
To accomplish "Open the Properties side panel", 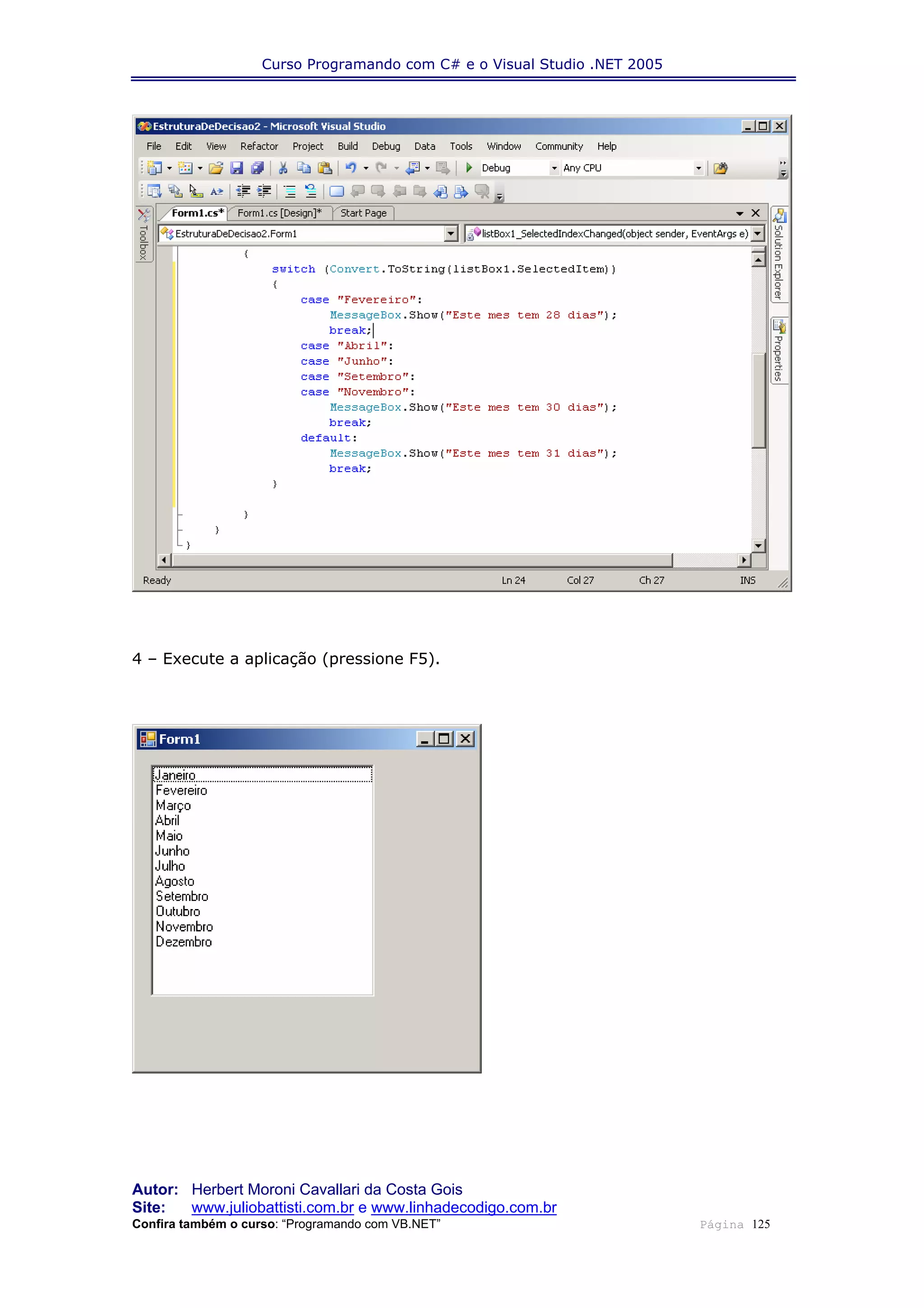I will (779, 351).
